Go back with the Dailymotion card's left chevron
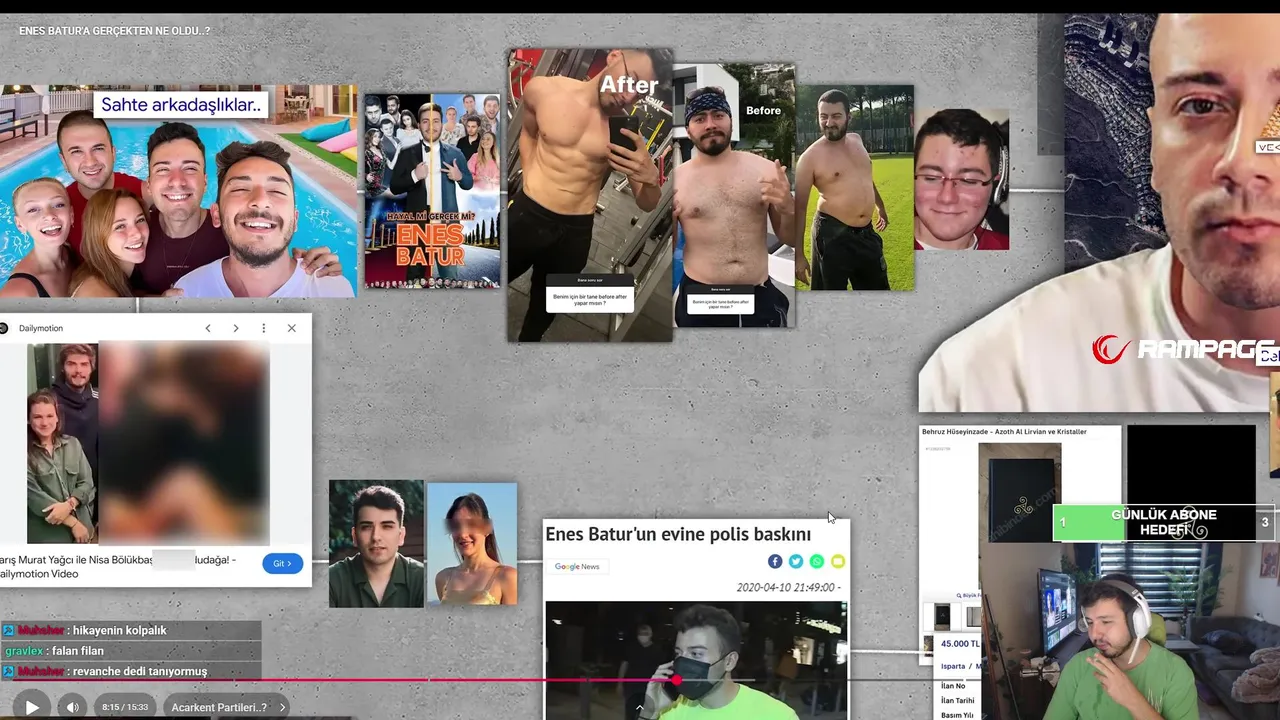 pyautogui.click(x=208, y=328)
